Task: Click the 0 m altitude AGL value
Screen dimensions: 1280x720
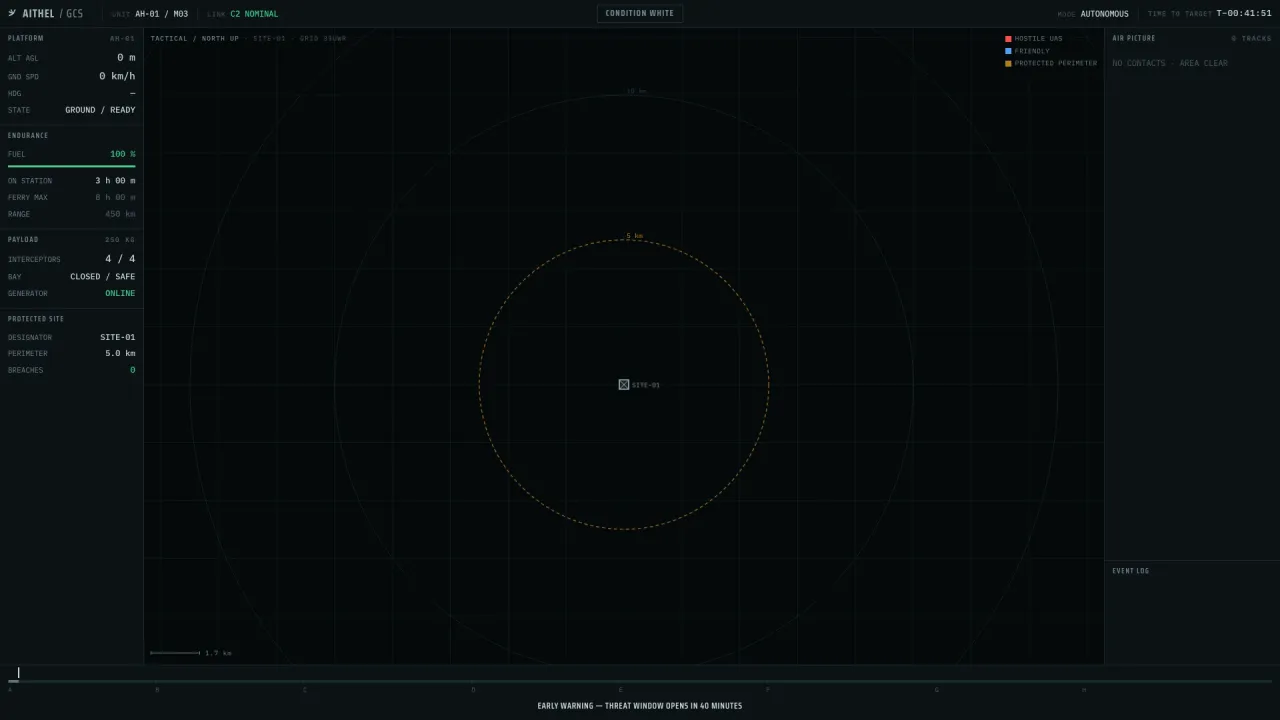Action: pyautogui.click(x=126, y=58)
